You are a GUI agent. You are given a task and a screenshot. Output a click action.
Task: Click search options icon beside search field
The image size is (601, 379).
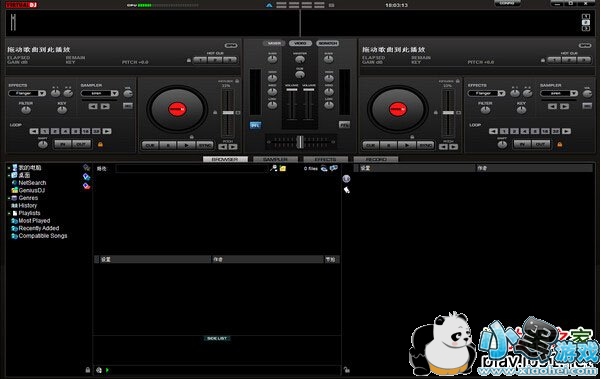pyautogui.click(x=274, y=168)
